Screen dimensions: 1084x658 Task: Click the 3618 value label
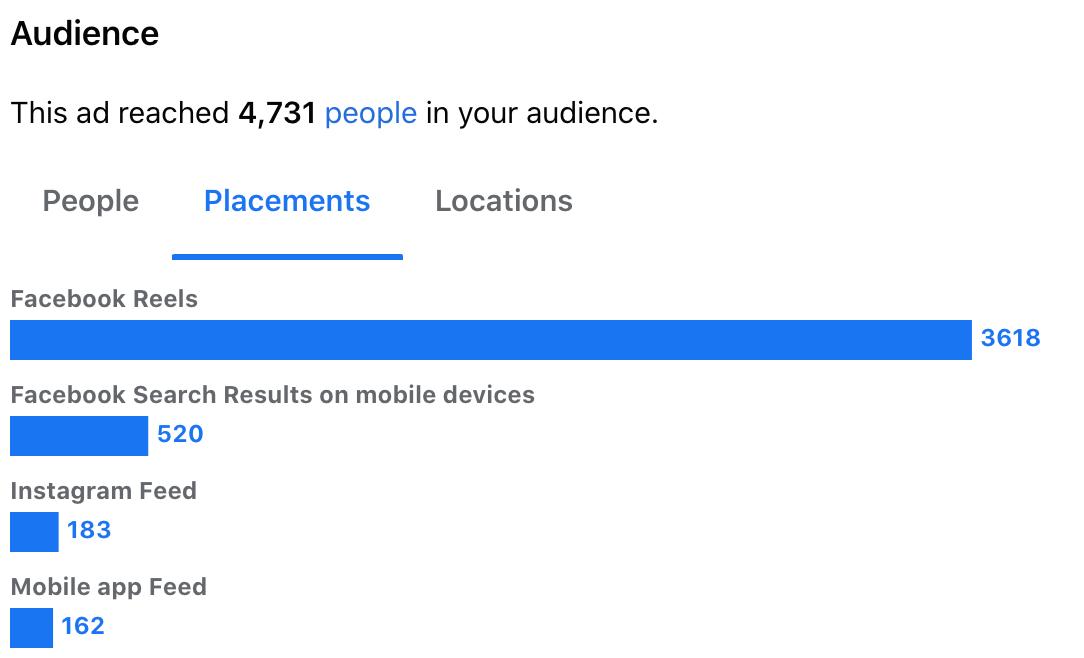coord(1010,338)
